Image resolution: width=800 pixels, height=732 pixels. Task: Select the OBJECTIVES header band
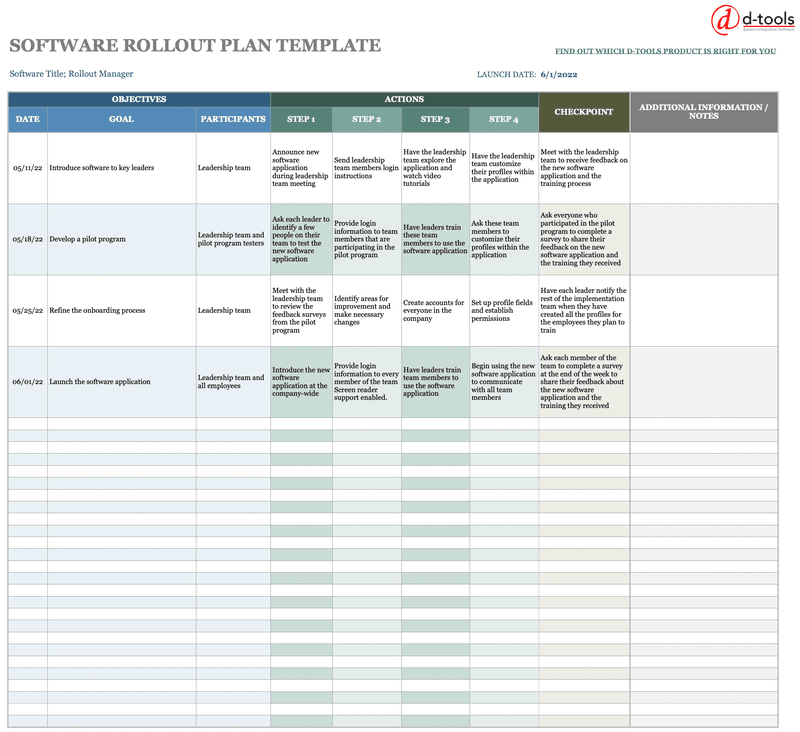click(137, 98)
